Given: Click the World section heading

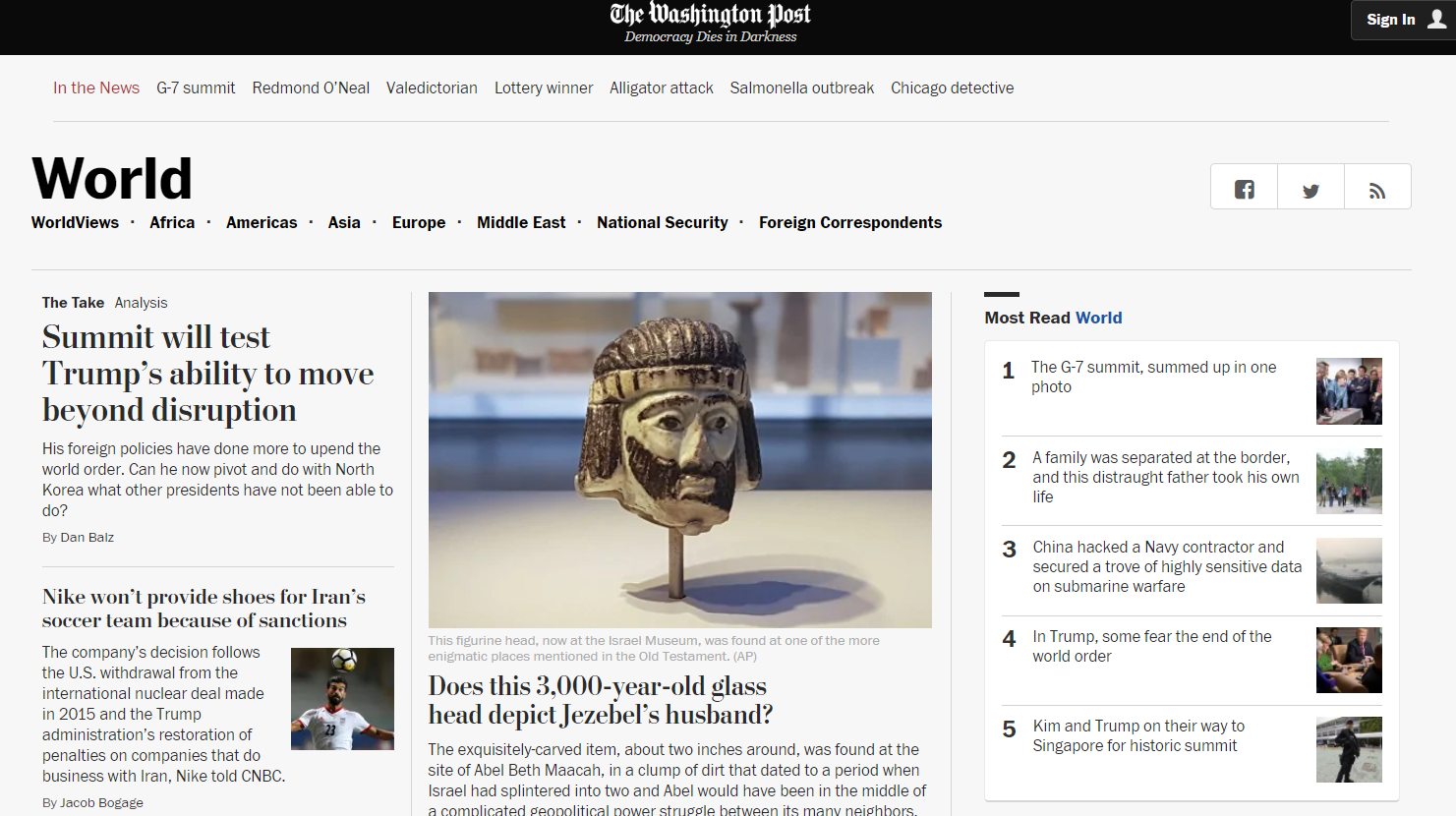Looking at the screenshot, I should point(112,178).
